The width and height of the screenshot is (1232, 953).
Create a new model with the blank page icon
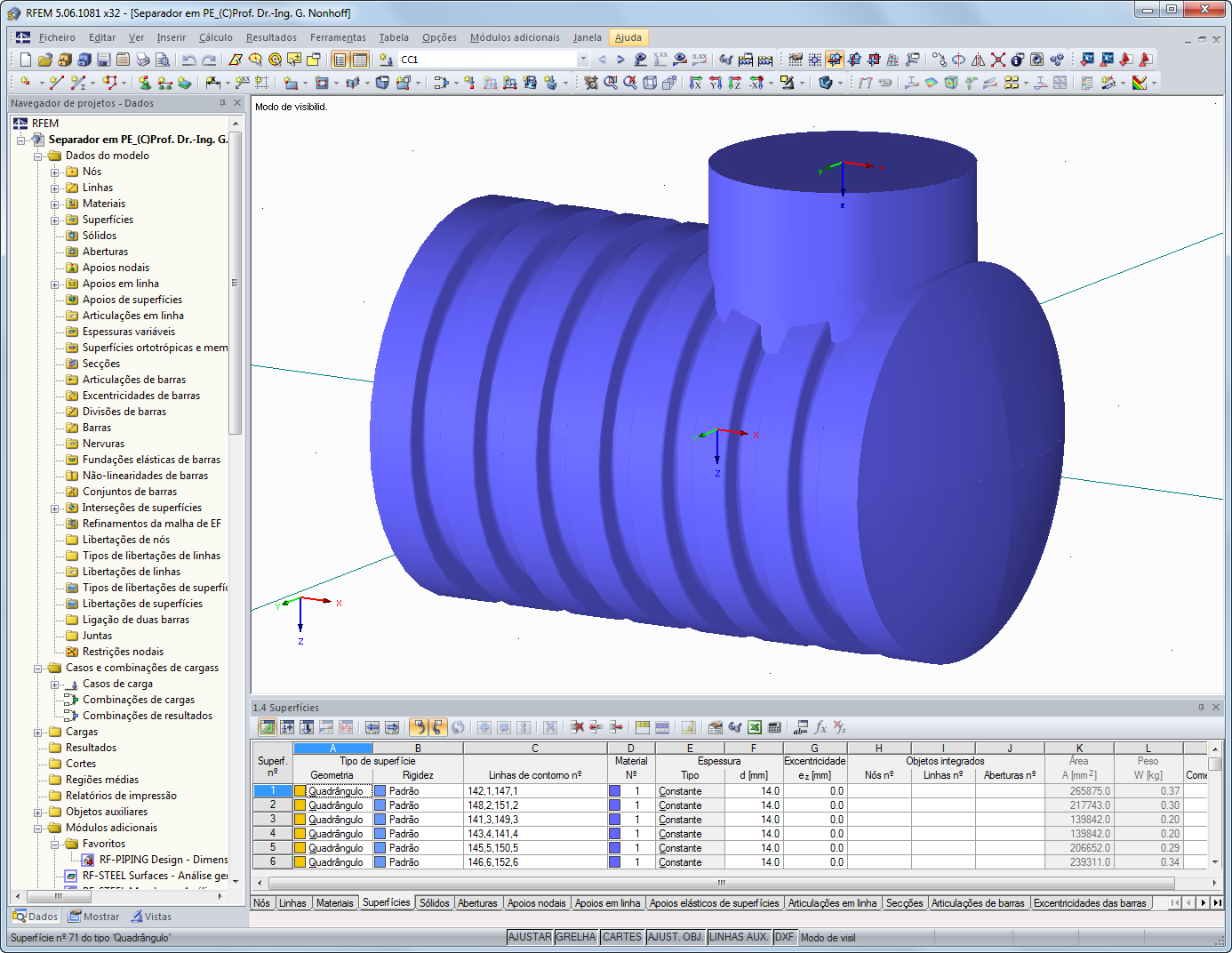[25, 60]
